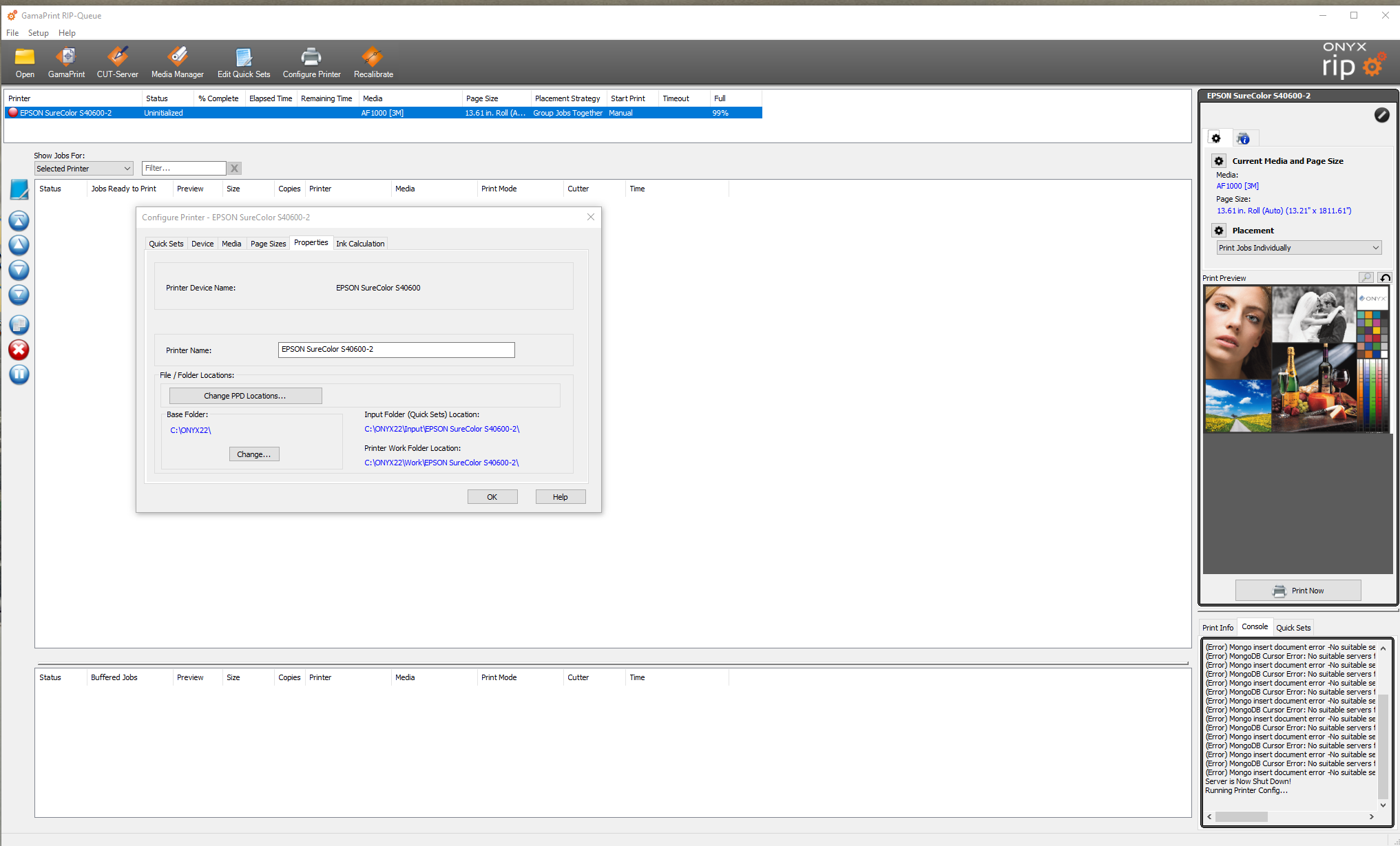The width and height of the screenshot is (1400, 846).
Task: Click the Configure Printer toolbar icon
Action: point(311,62)
